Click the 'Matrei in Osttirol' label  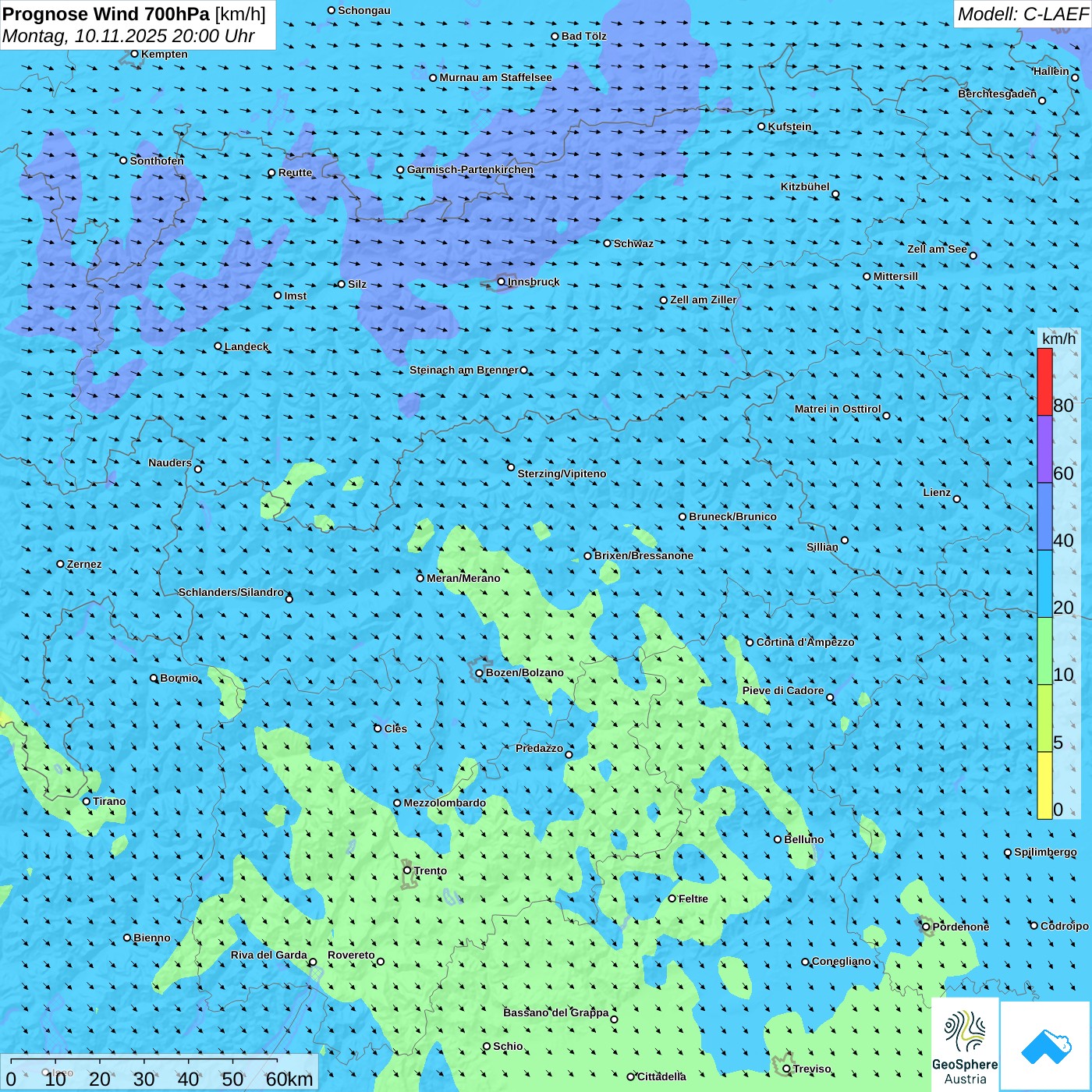pyautogui.click(x=838, y=409)
